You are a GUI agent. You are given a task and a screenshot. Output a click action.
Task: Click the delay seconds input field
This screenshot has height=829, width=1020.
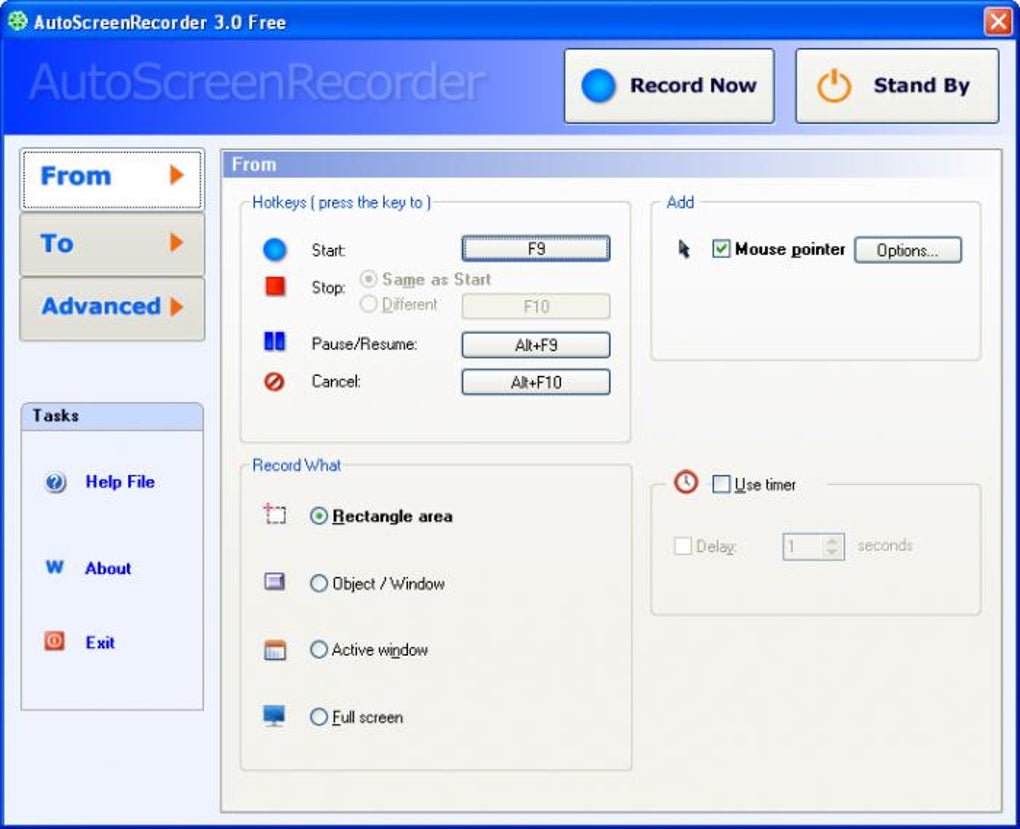pos(803,546)
